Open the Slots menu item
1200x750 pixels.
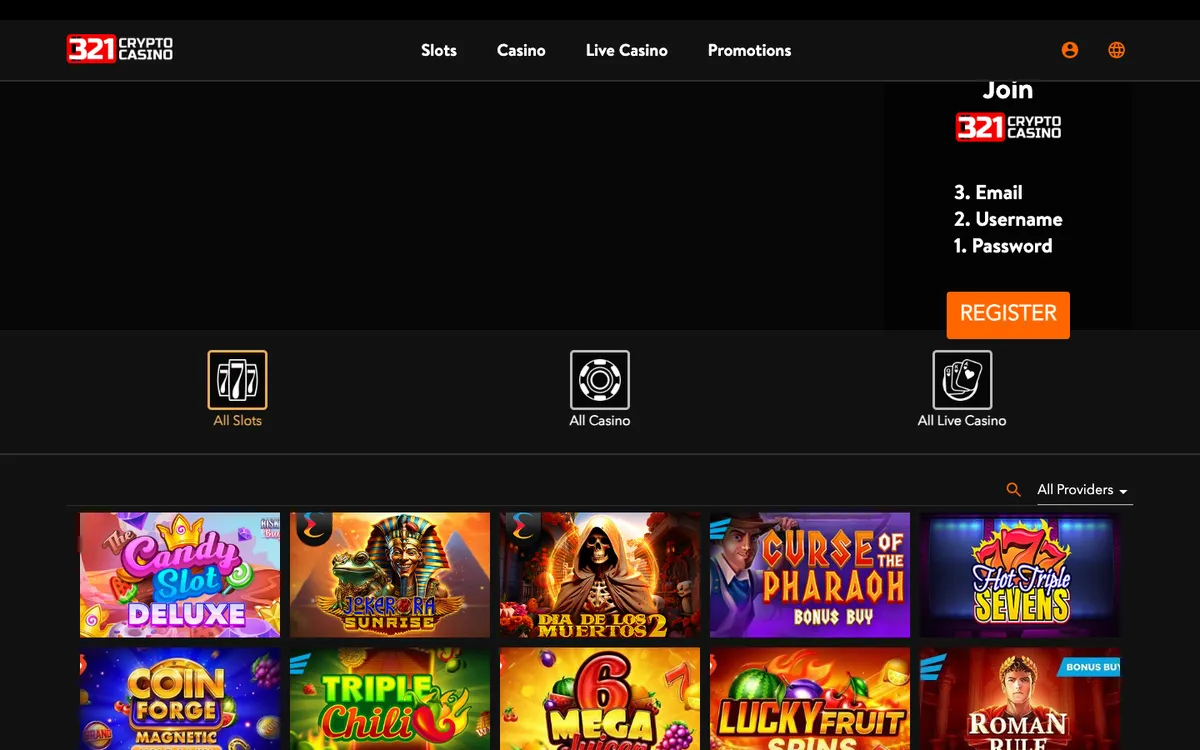point(439,50)
